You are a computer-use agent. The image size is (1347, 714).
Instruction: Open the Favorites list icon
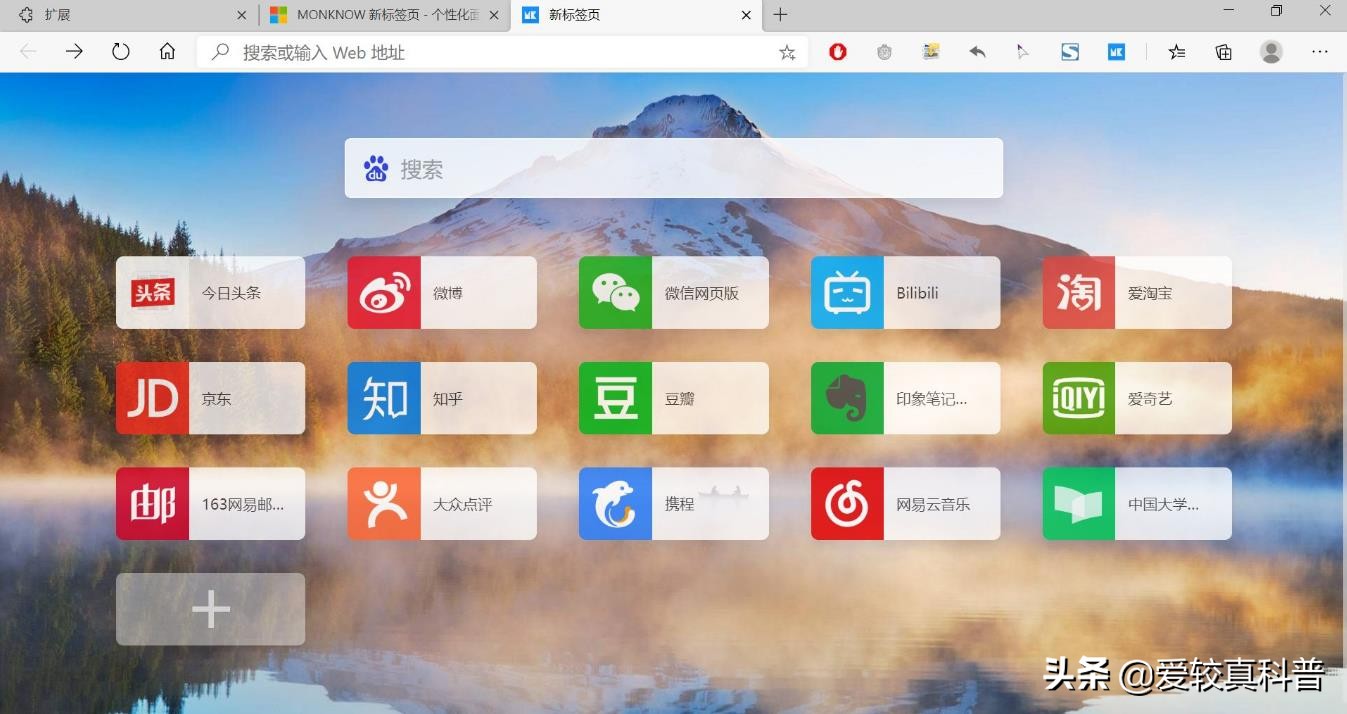click(1177, 51)
